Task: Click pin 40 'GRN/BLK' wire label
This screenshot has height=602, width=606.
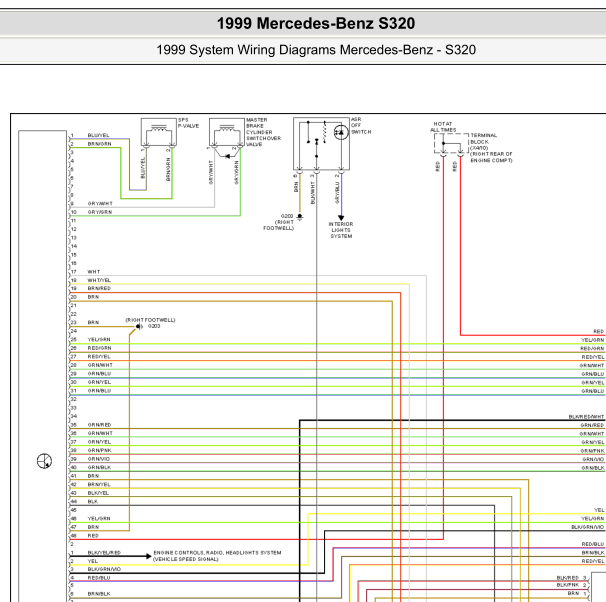Action: tap(99, 467)
